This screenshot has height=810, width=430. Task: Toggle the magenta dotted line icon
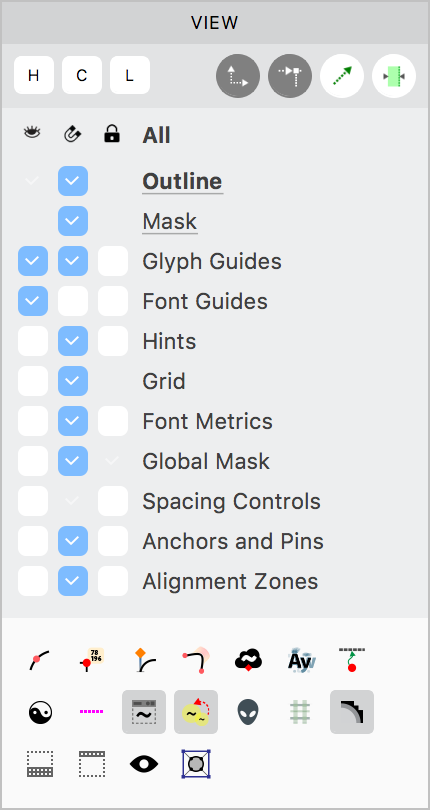click(x=91, y=712)
